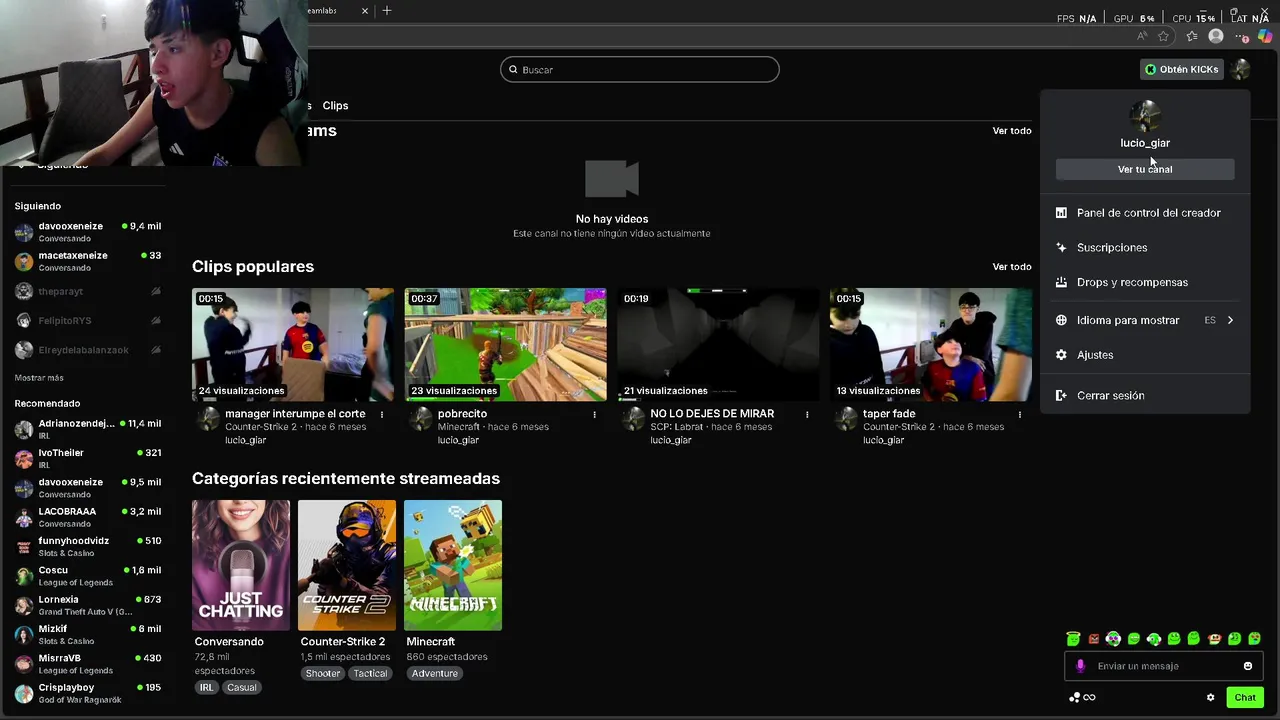Open Suscripciones from account menu
This screenshot has height=720, width=1280.
point(1145,248)
